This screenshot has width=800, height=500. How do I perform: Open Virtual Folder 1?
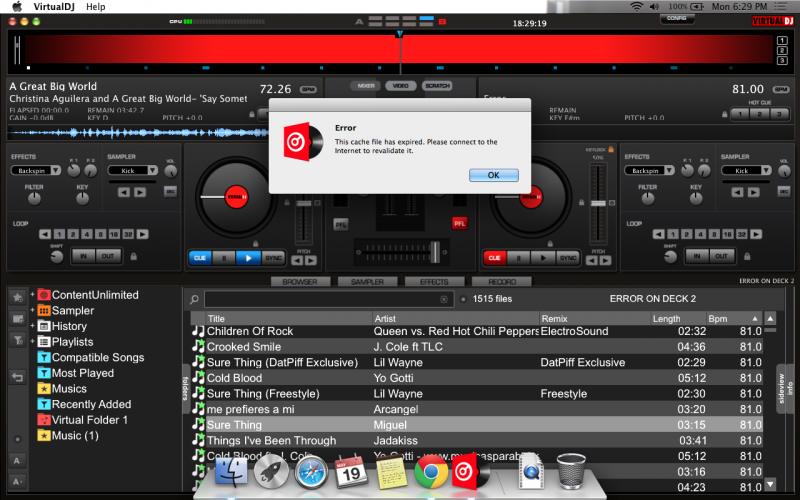pyautogui.click(x=83, y=420)
